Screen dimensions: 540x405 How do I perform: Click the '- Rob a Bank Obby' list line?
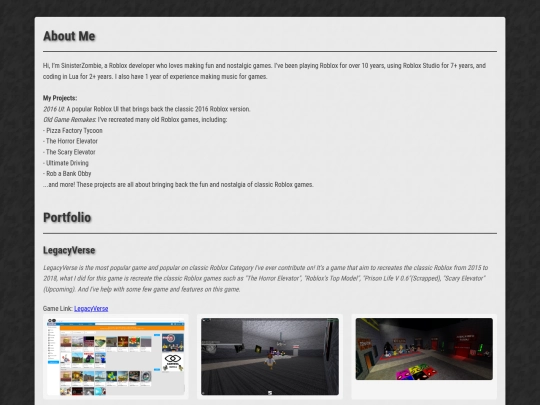click(x=67, y=174)
